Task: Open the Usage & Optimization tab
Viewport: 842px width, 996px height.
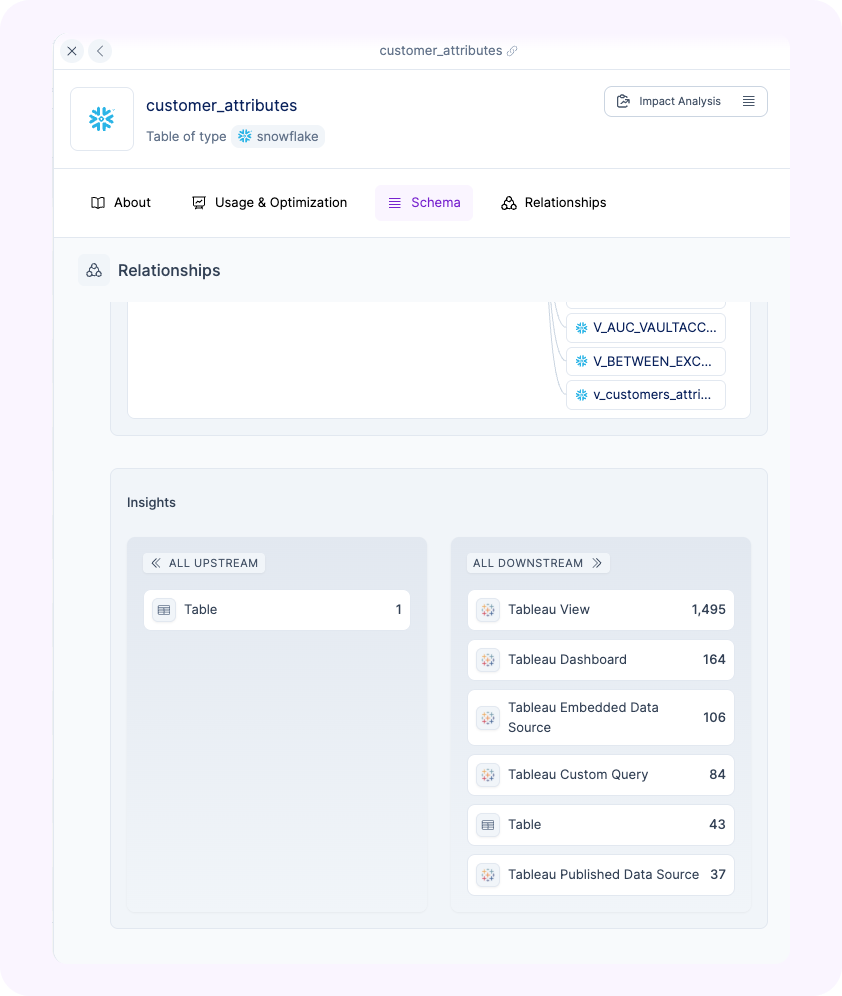Action: [269, 203]
